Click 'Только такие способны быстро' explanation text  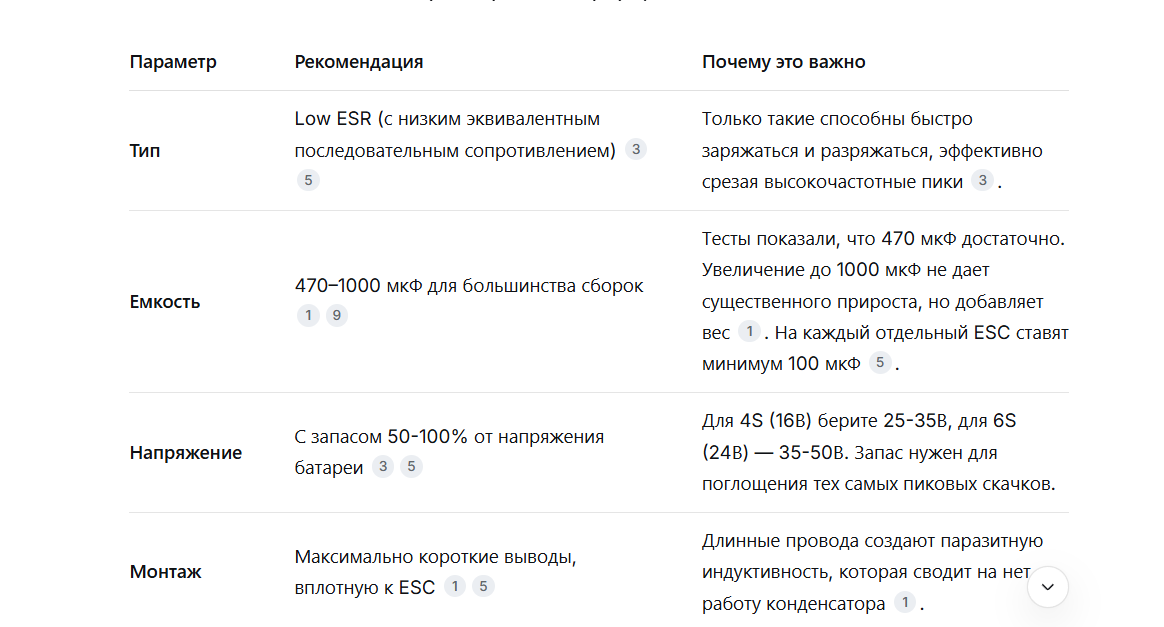point(837,119)
